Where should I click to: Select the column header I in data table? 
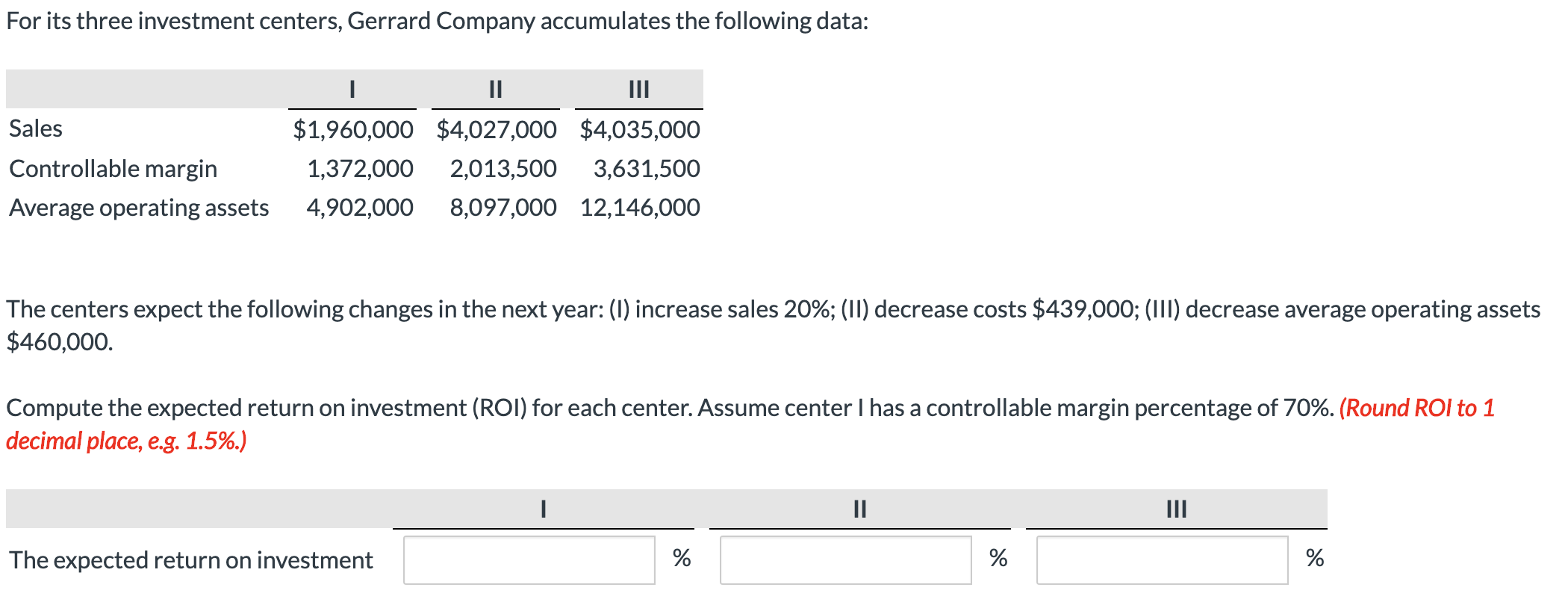[x=351, y=90]
